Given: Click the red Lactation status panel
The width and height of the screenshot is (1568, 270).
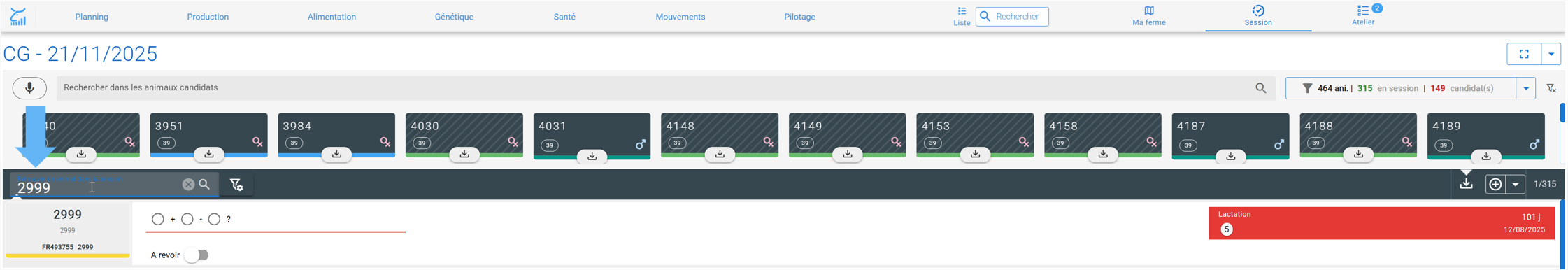Looking at the screenshot, I should coord(1381,223).
